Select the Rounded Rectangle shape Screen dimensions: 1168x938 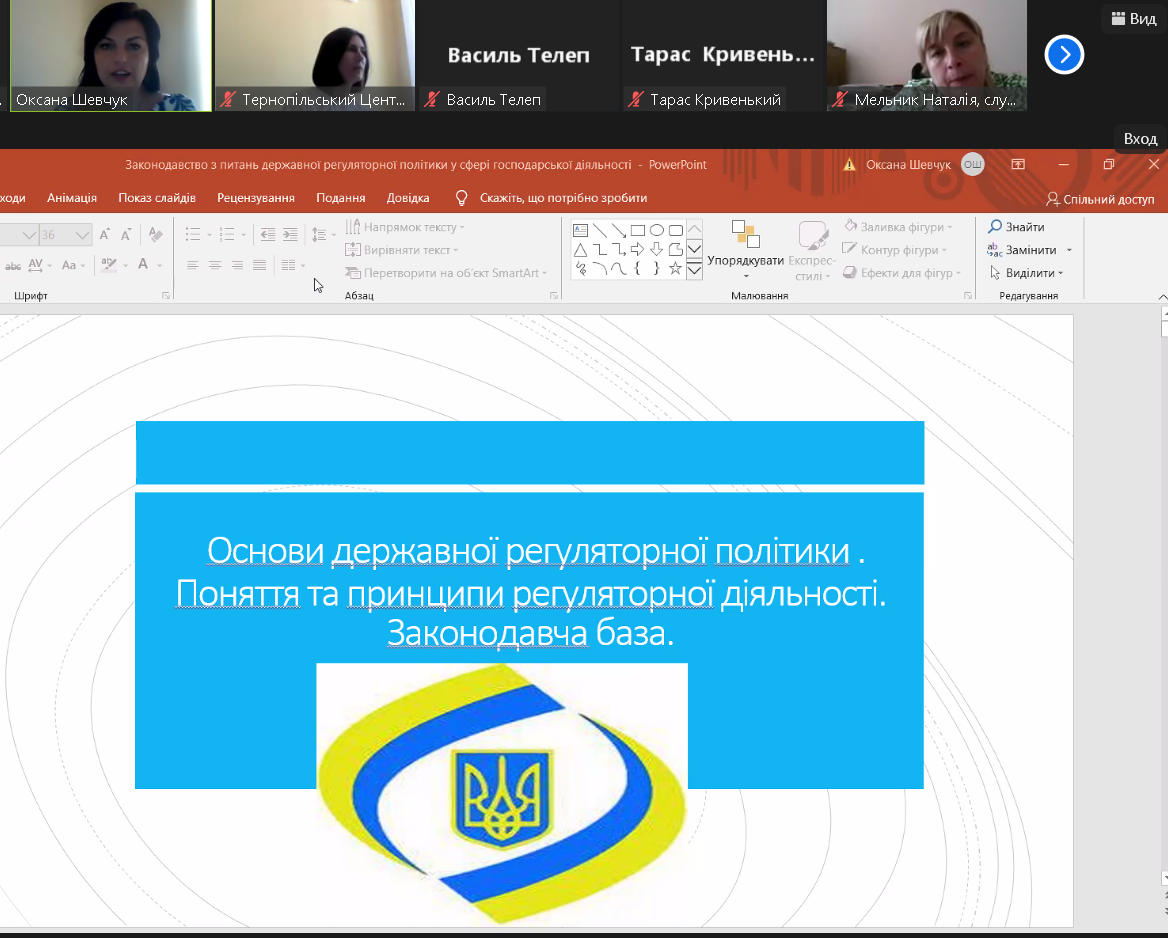(676, 230)
